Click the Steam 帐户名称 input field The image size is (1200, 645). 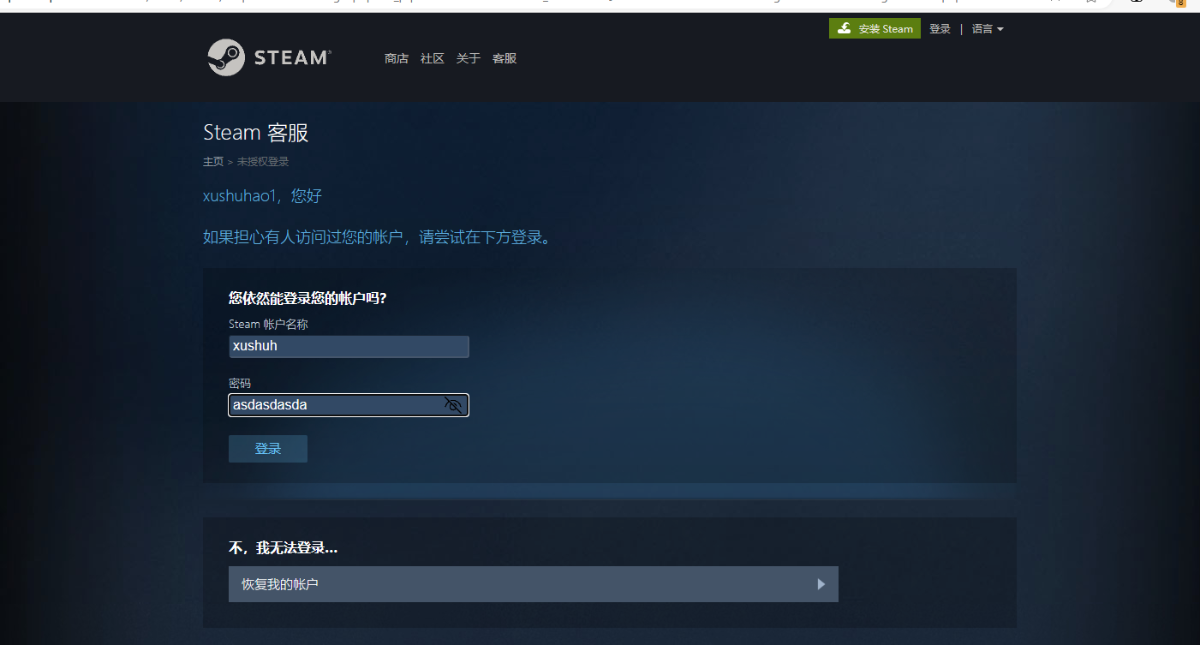click(x=349, y=346)
